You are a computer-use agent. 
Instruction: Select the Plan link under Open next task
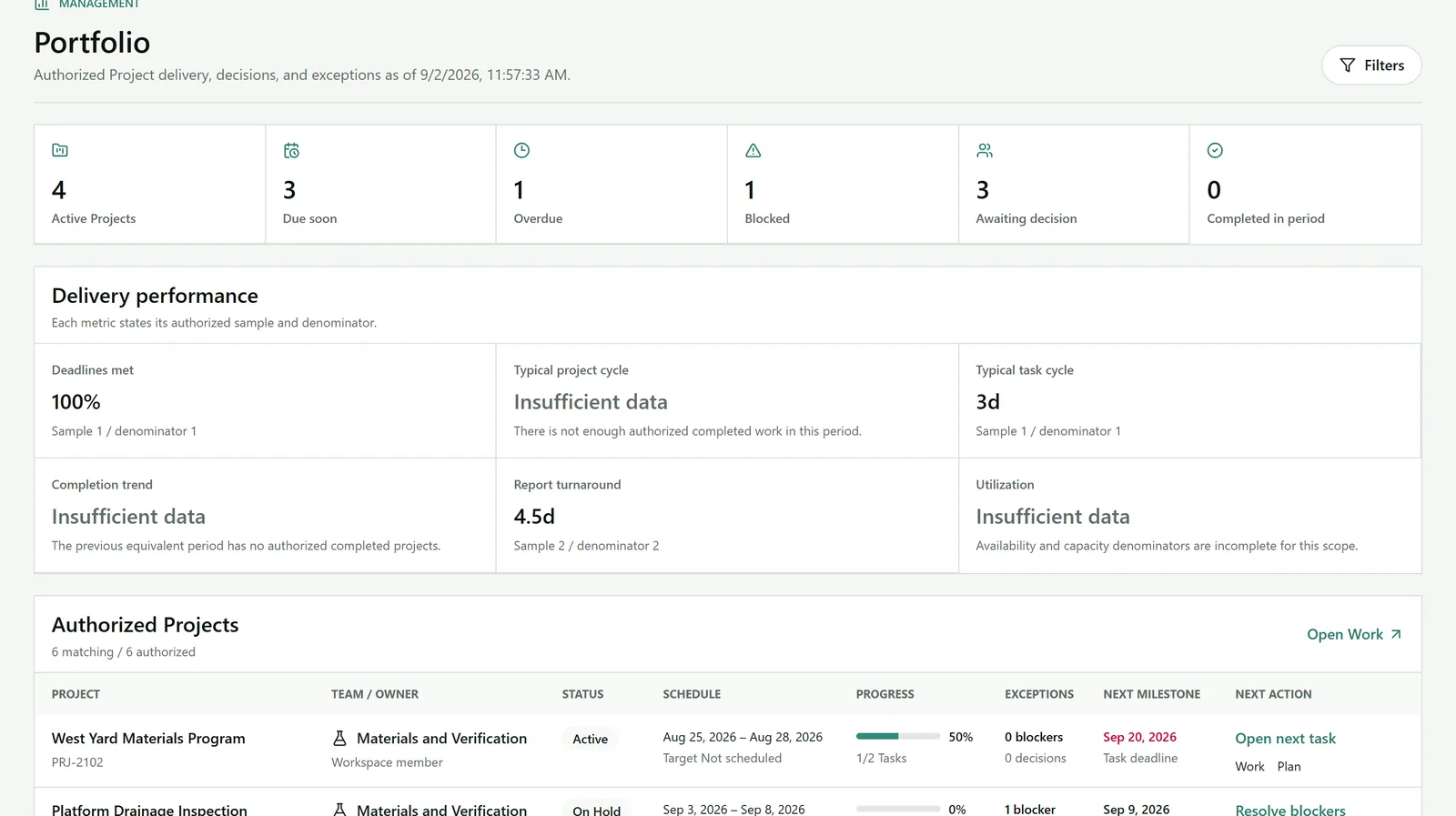point(1289,767)
